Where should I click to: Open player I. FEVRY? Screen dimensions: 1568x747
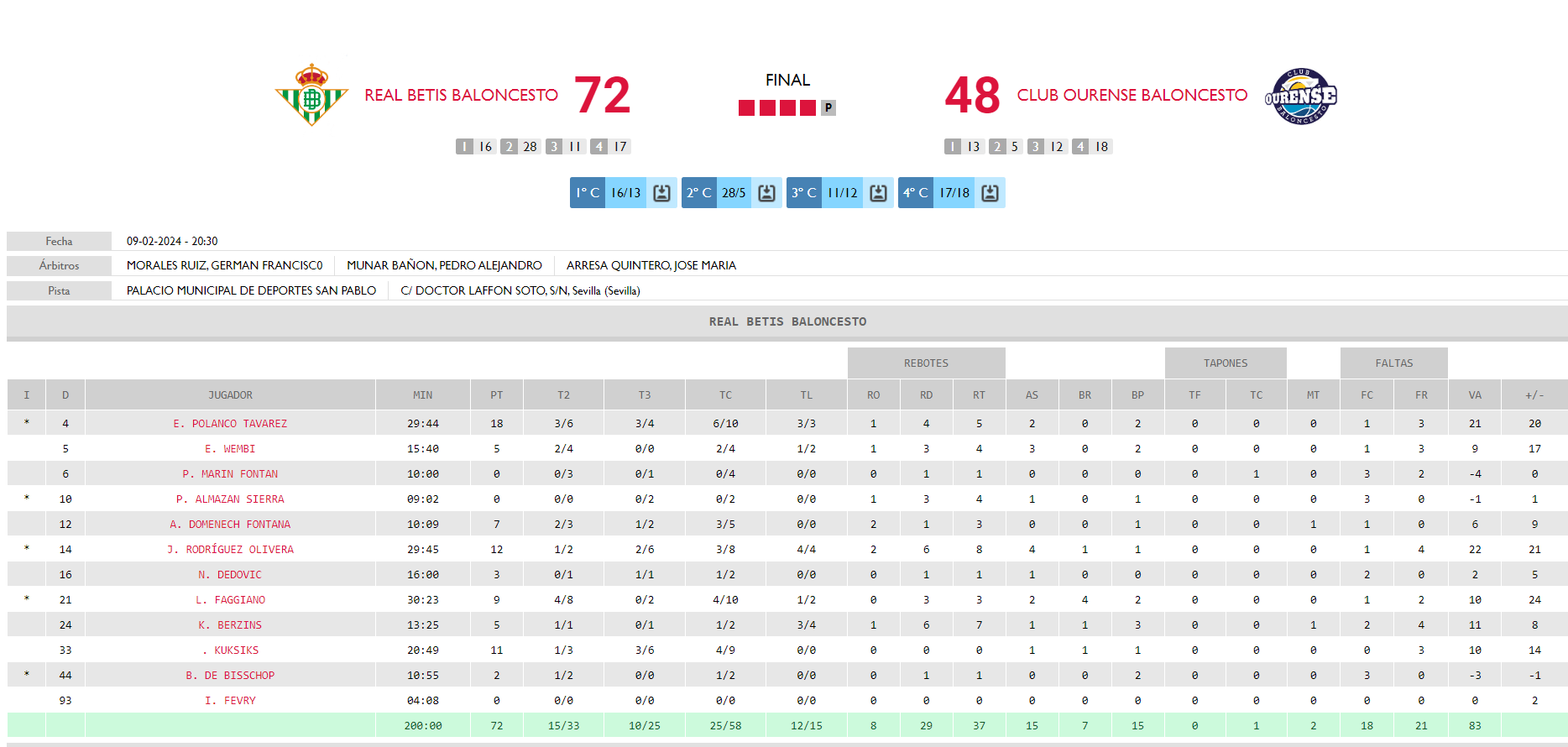click(230, 701)
